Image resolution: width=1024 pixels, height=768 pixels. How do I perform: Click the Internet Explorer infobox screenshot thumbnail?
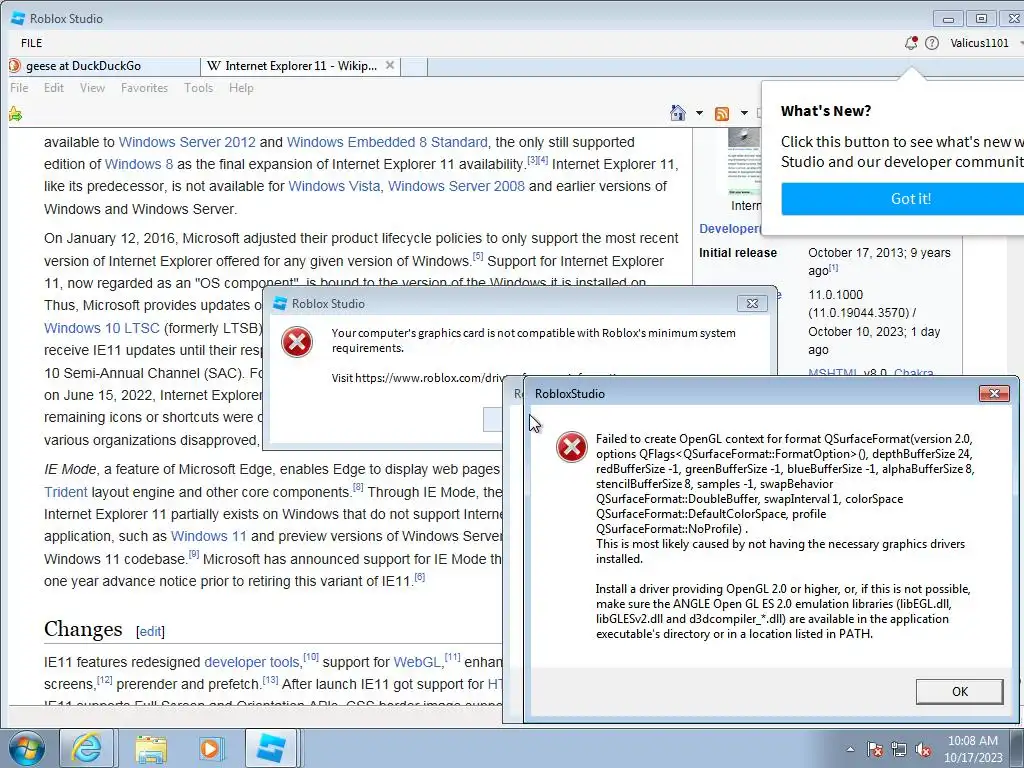(744, 162)
